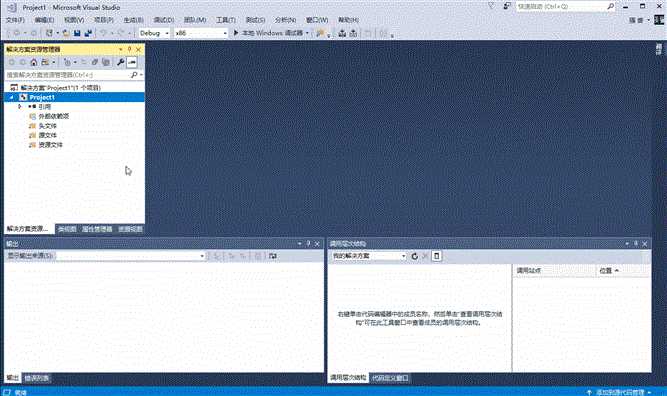
Task: Toggle Show All Files in Solution Explorer
Action: pyautogui.click(x=105, y=63)
